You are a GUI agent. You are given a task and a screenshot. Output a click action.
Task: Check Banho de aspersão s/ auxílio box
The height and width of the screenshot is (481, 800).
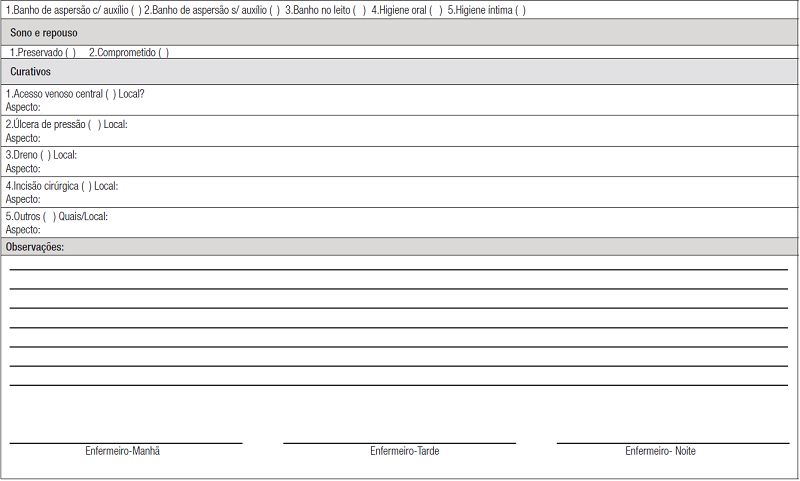click(x=274, y=10)
